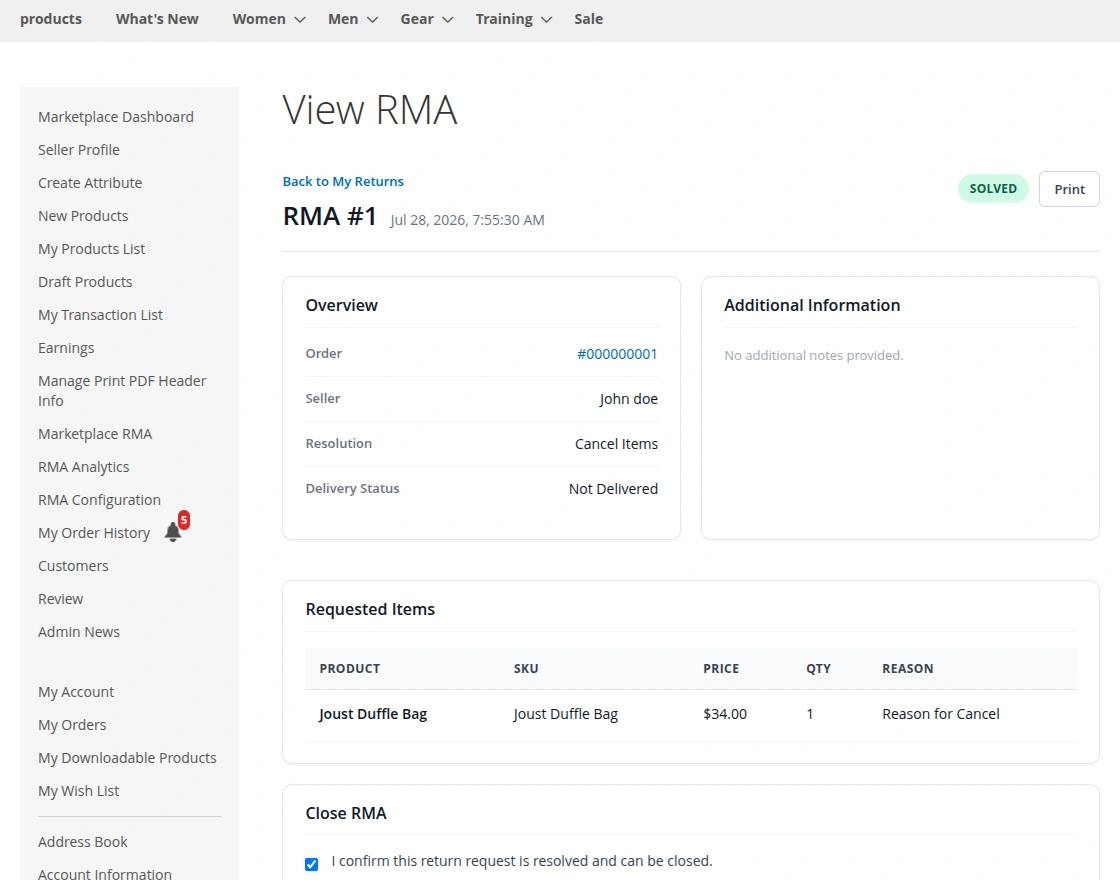
Task: Open My Order History in sidebar
Action: click(x=94, y=533)
